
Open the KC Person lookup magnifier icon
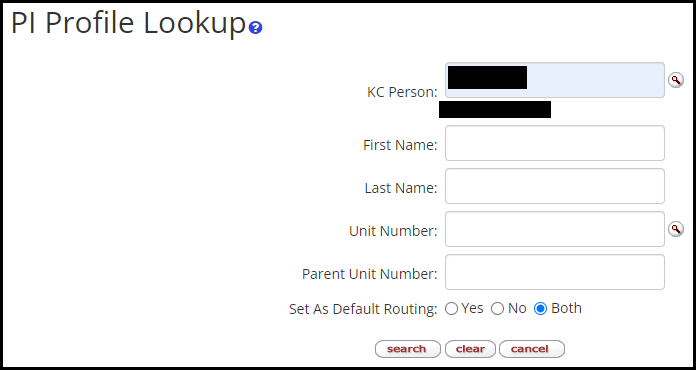pyautogui.click(x=676, y=80)
